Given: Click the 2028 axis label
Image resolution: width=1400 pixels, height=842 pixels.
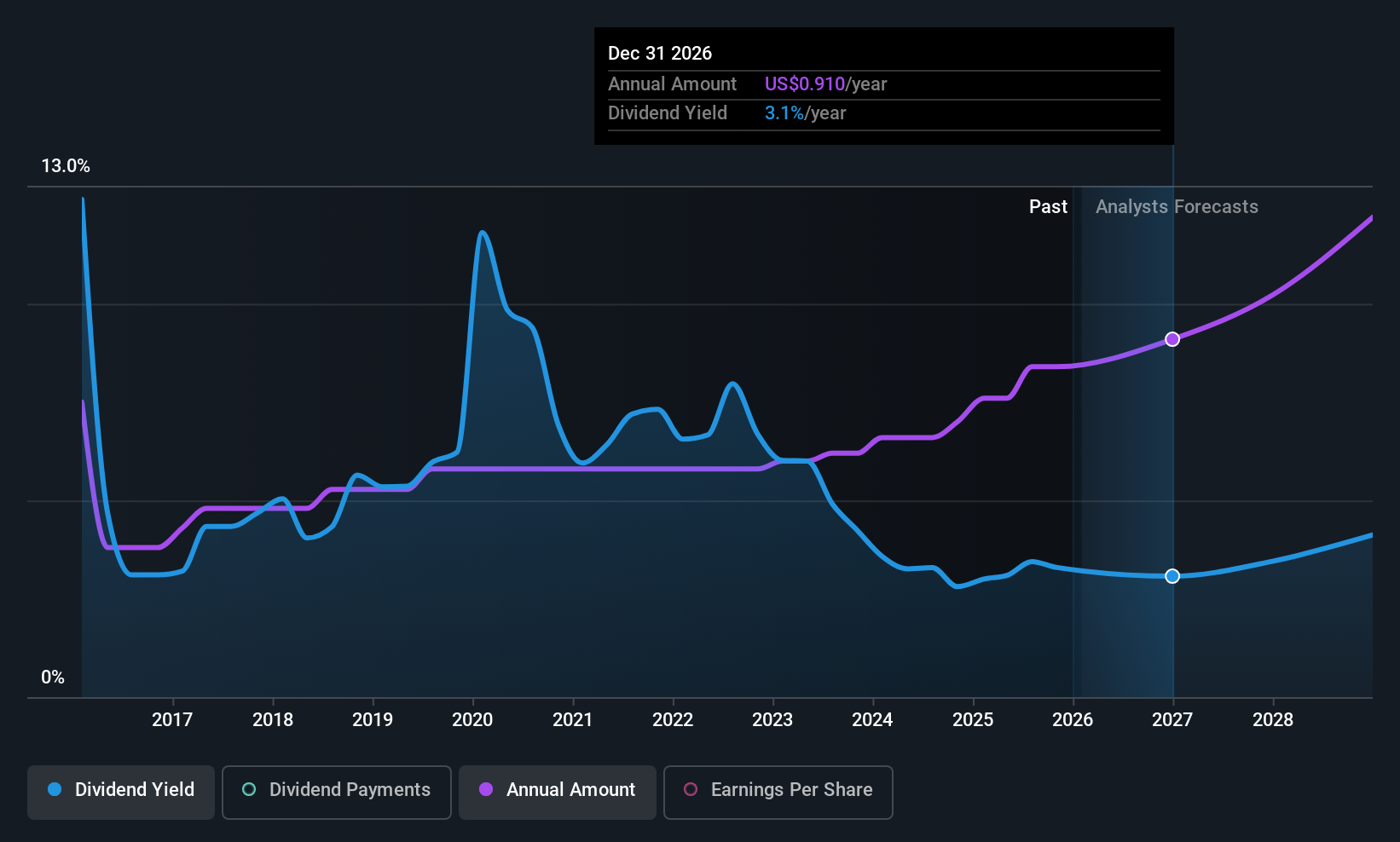Looking at the screenshot, I should tap(1273, 719).
